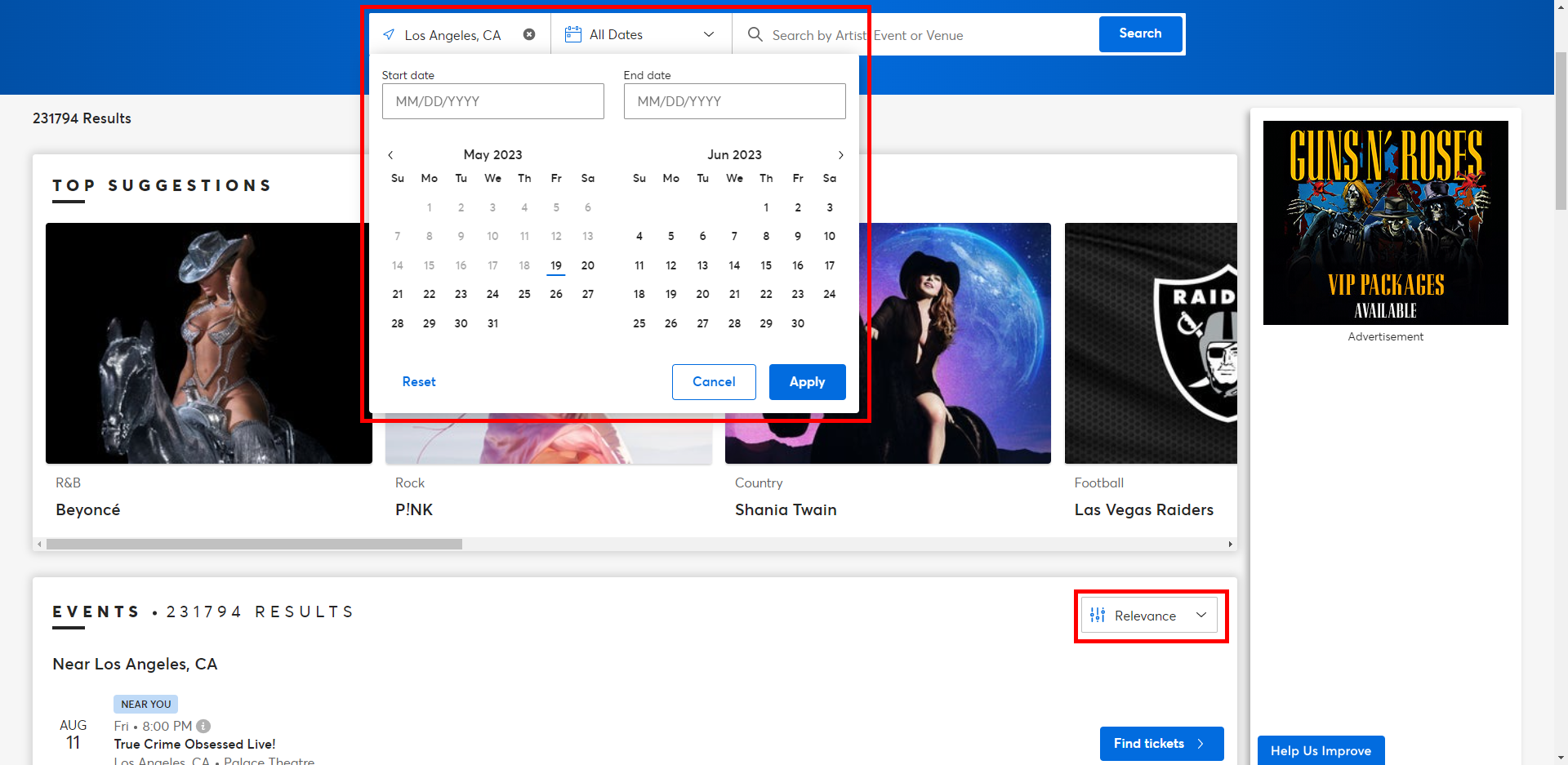Click the Cancel button in the date picker
Image resolution: width=1568 pixels, height=765 pixels.
coord(714,381)
